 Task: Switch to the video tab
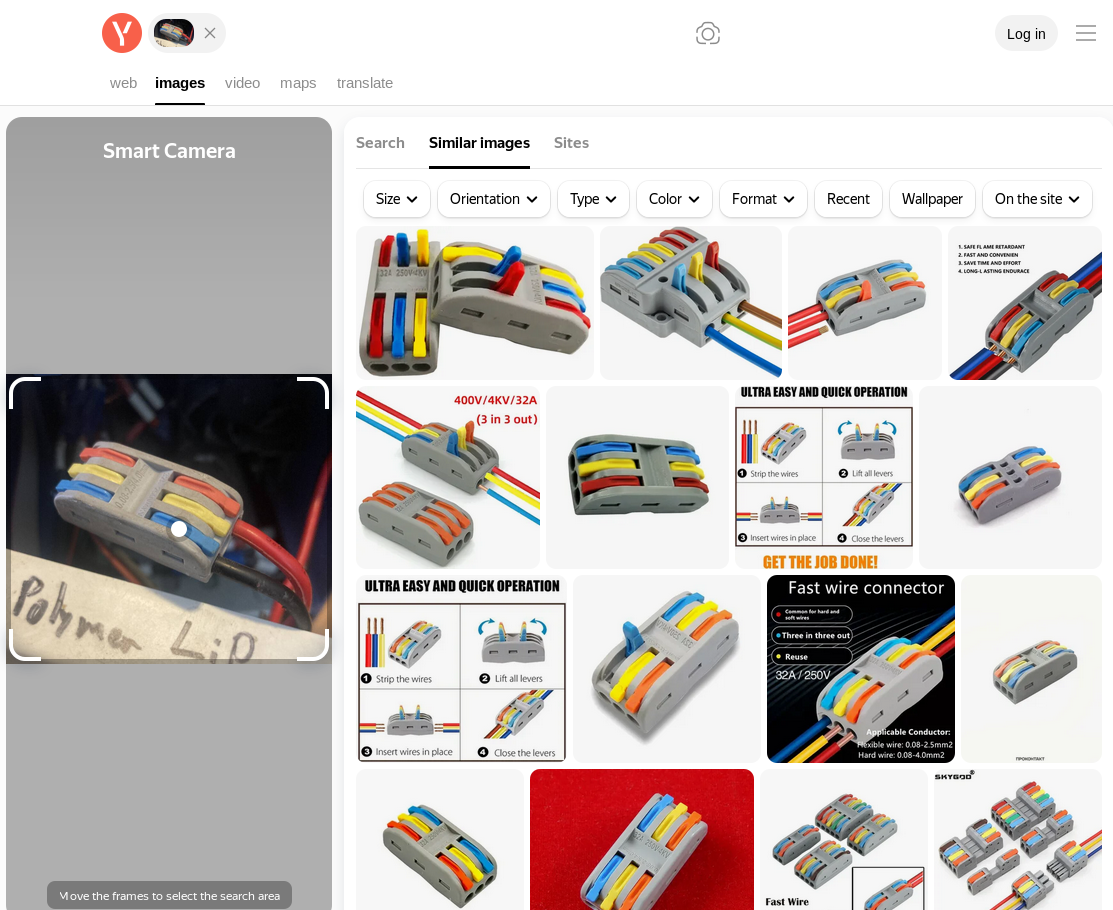click(x=242, y=83)
